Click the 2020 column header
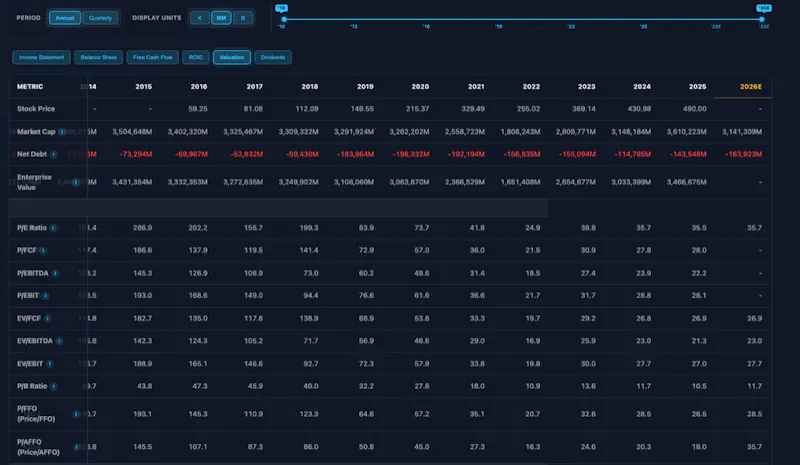 coord(420,87)
